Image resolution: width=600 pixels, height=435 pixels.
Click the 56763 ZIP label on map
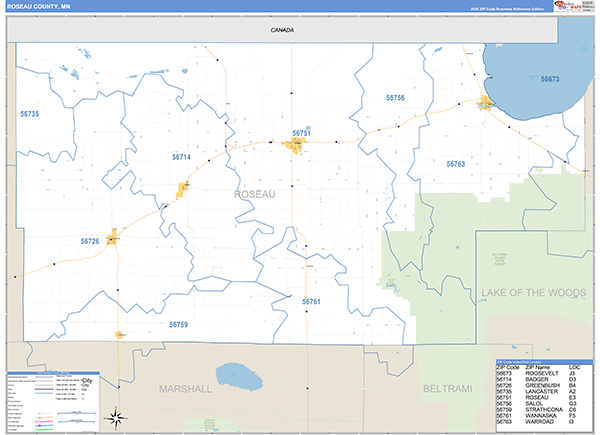point(456,164)
